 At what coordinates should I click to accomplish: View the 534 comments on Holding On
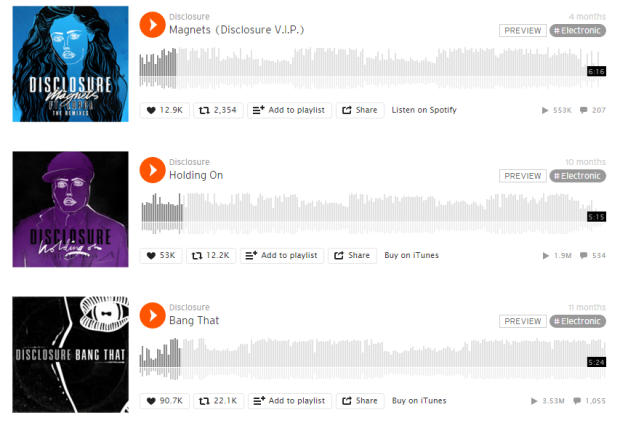point(592,255)
